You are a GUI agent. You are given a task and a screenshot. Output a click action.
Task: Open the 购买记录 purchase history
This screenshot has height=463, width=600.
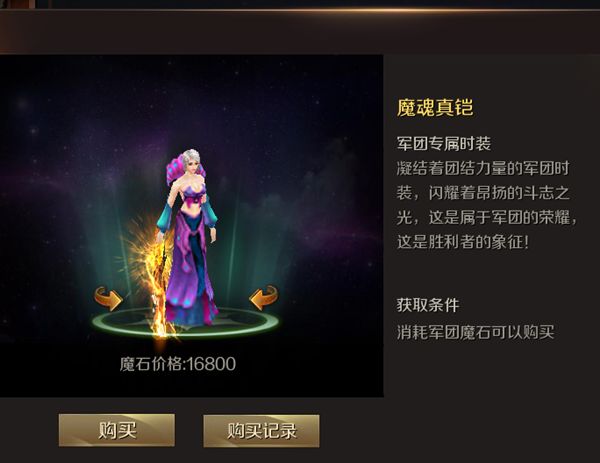(x=261, y=431)
